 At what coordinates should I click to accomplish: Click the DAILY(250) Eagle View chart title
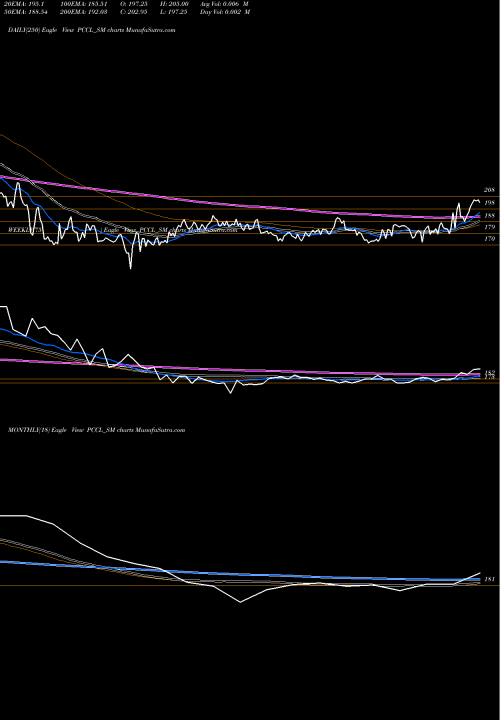click(92, 30)
